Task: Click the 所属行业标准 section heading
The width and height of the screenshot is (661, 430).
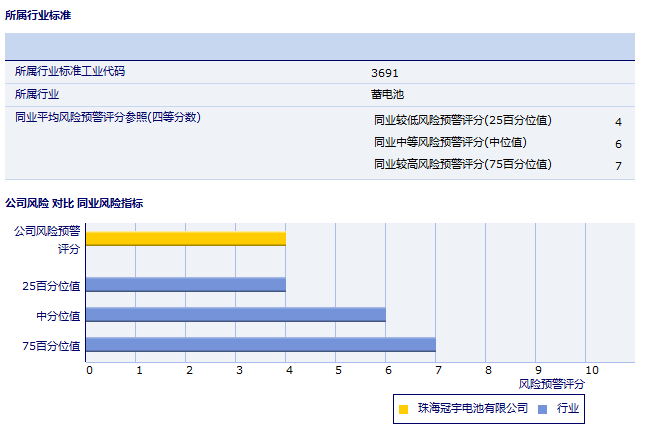Action: coord(38,16)
